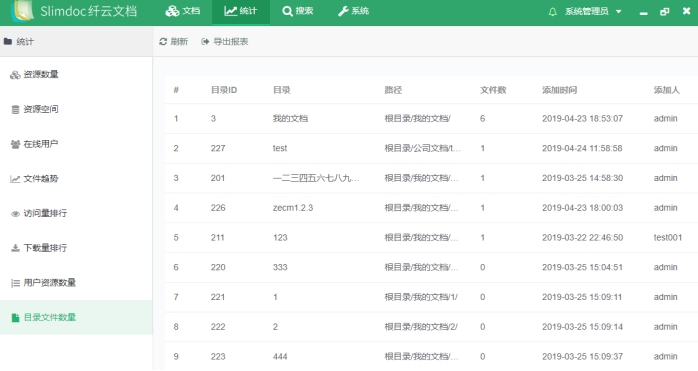Select 目录文件数量 in the sidebar
The width and height of the screenshot is (698, 371).
click(76, 318)
